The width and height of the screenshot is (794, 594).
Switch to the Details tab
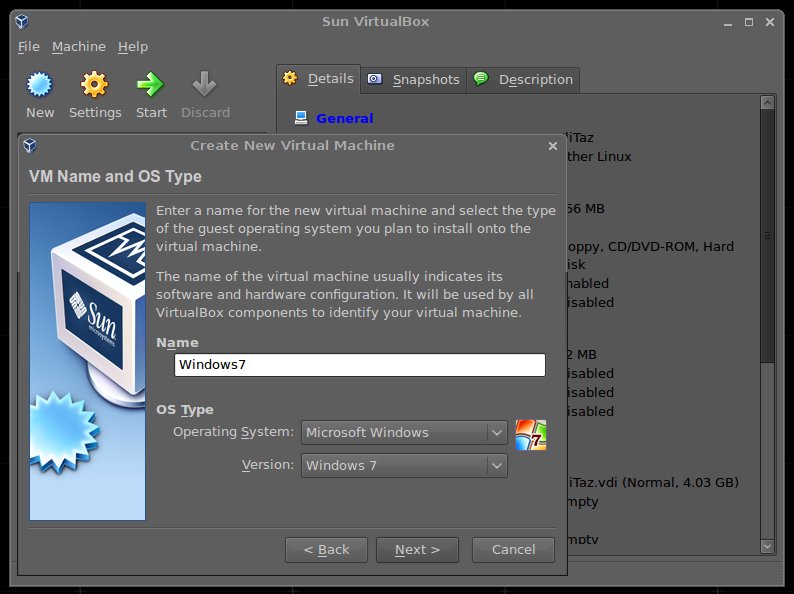pyautogui.click(x=319, y=79)
